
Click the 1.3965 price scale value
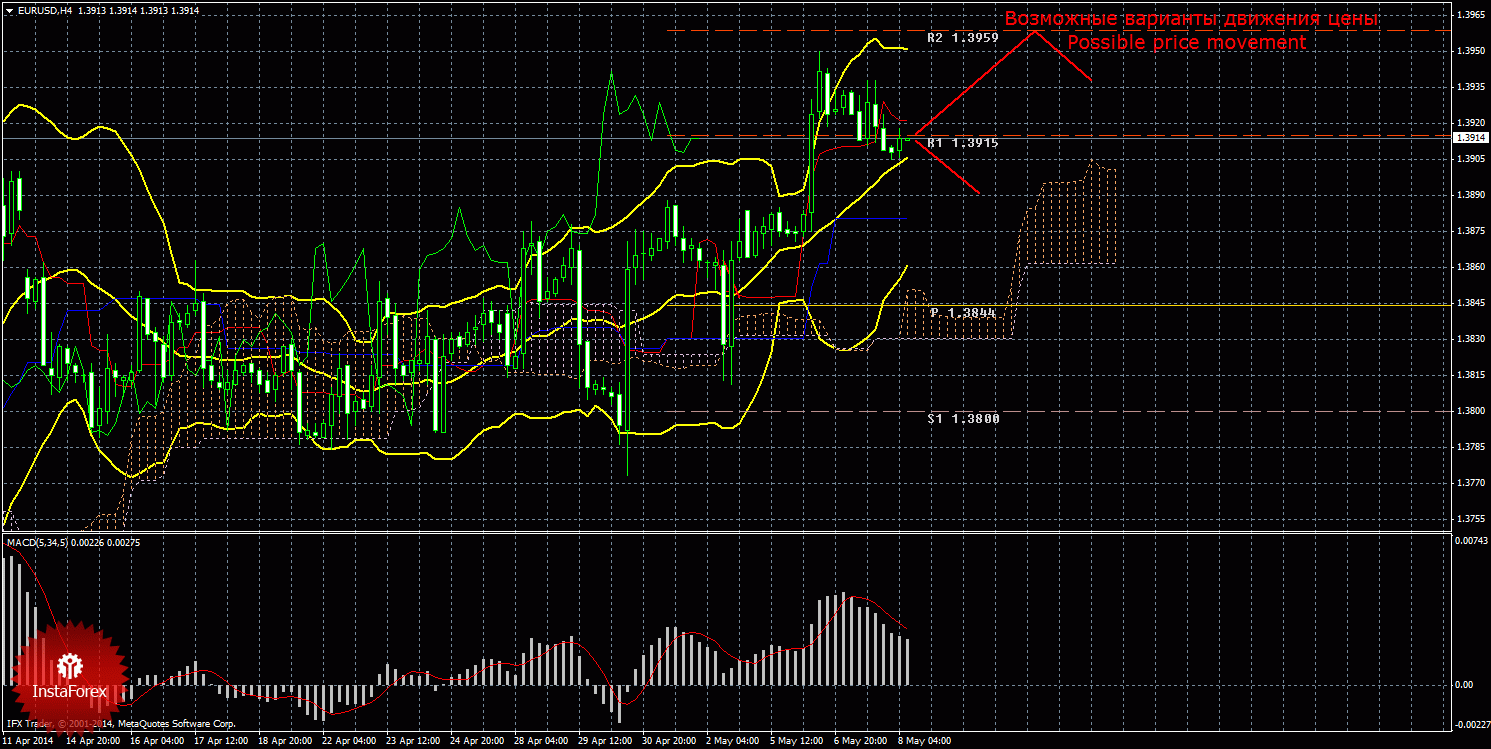(x=1470, y=15)
